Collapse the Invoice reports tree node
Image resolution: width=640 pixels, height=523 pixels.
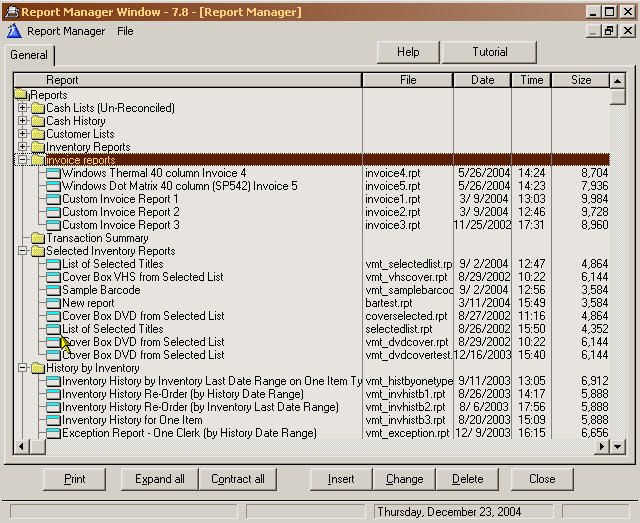23,160
